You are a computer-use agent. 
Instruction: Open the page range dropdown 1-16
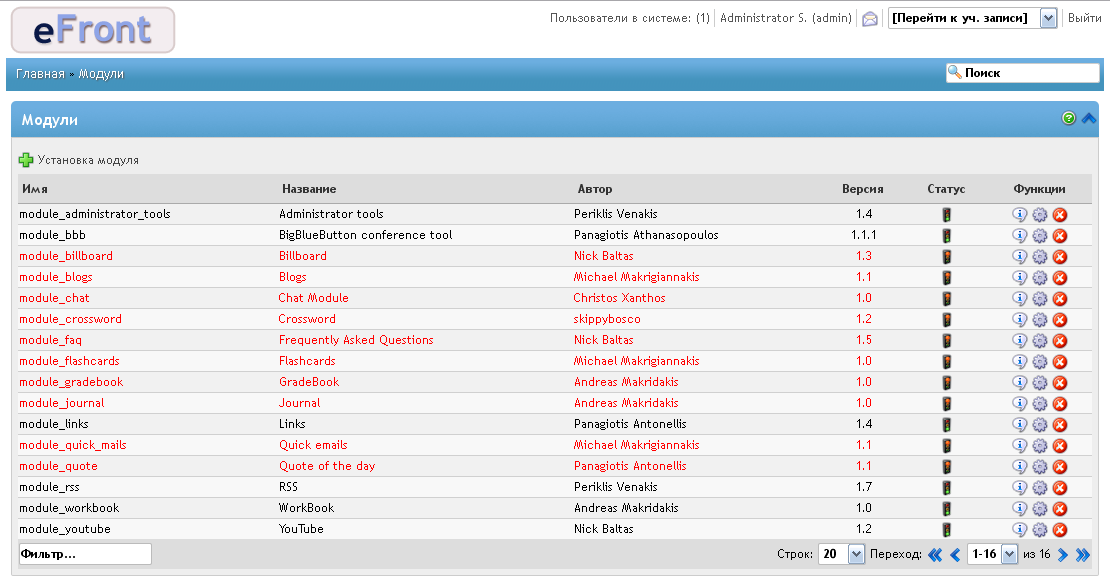point(992,554)
